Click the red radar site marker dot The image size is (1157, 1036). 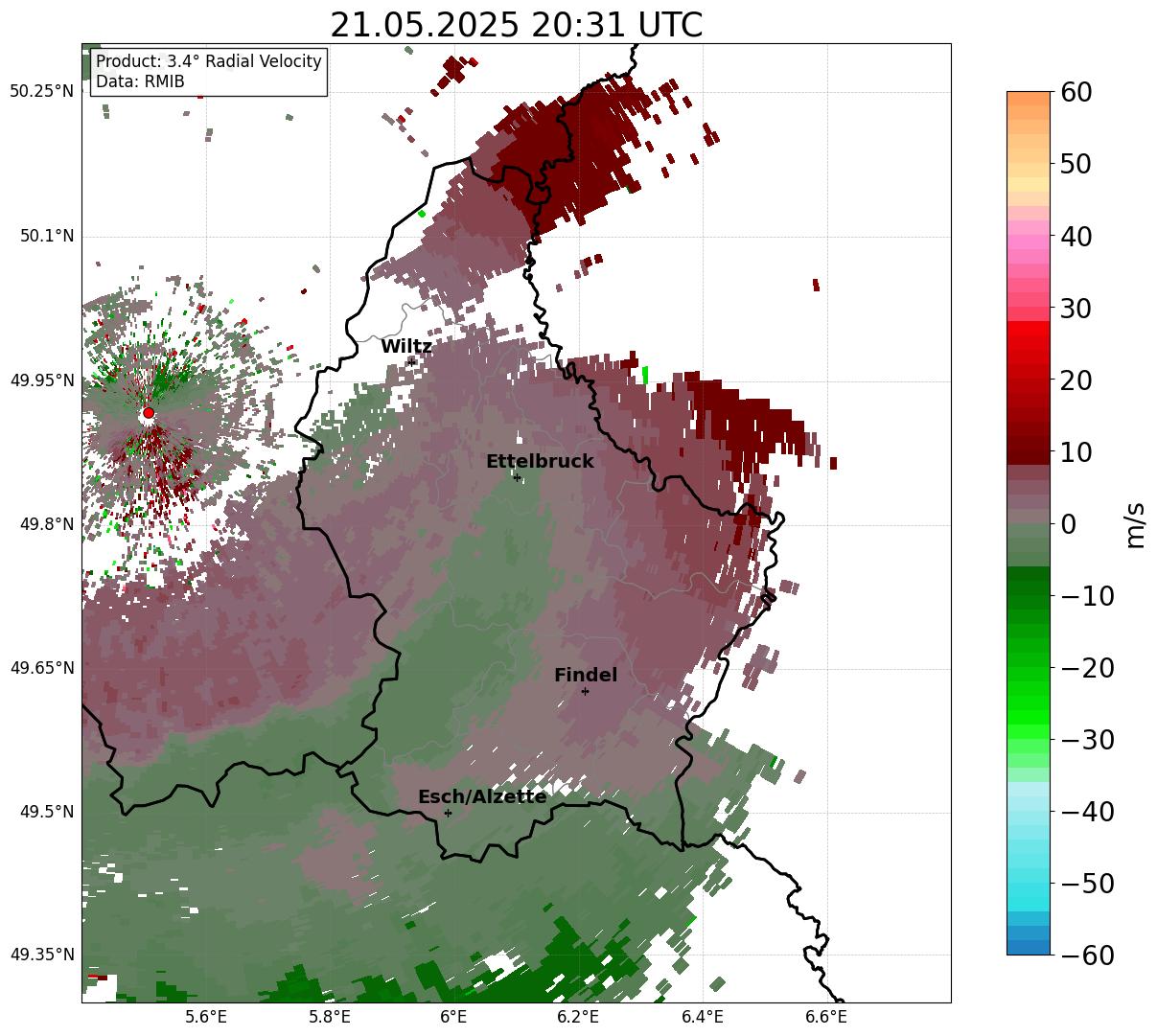coord(149,413)
